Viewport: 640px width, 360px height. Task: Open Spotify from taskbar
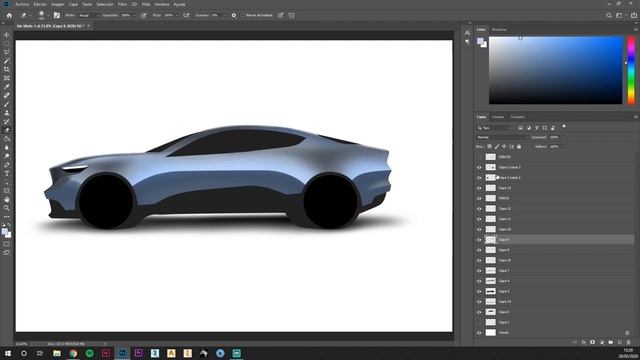89,353
